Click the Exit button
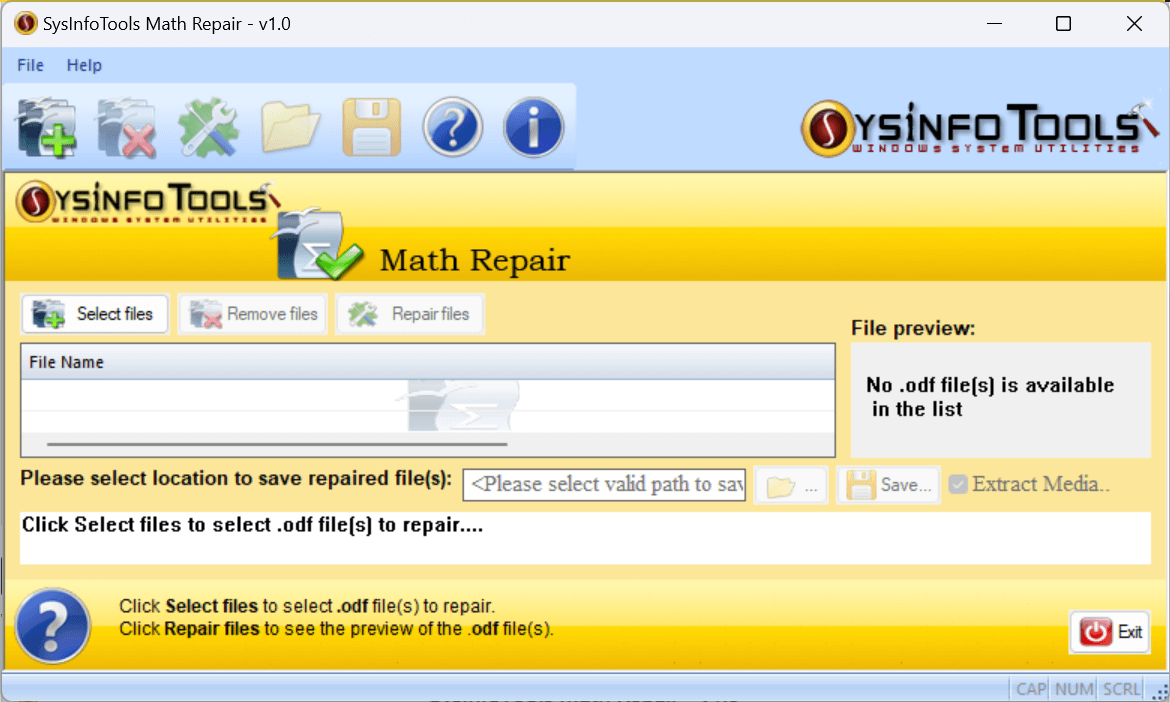This screenshot has height=702, width=1170. coord(1110,632)
